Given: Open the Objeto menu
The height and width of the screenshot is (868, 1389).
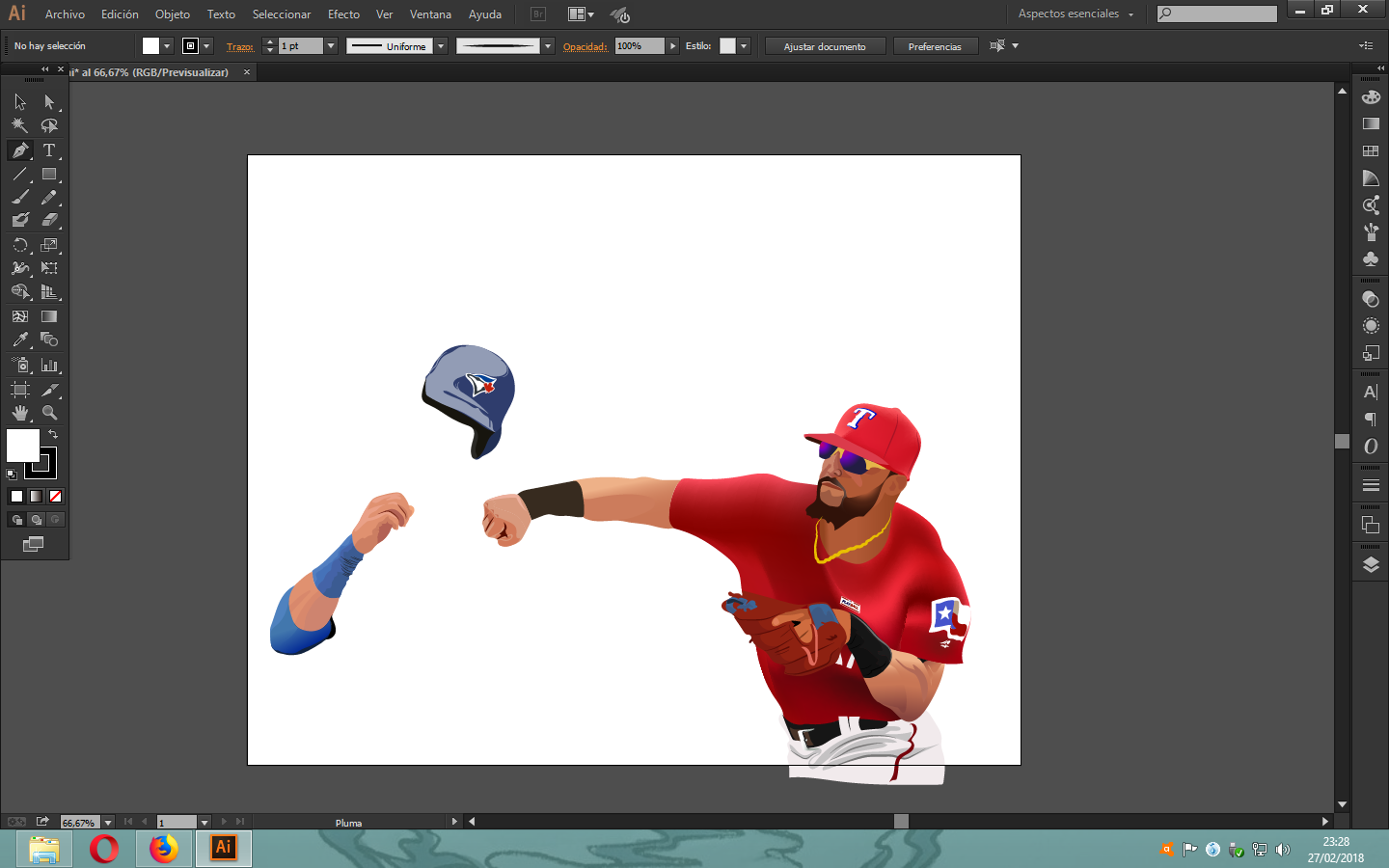Looking at the screenshot, I should click(172, 14).
